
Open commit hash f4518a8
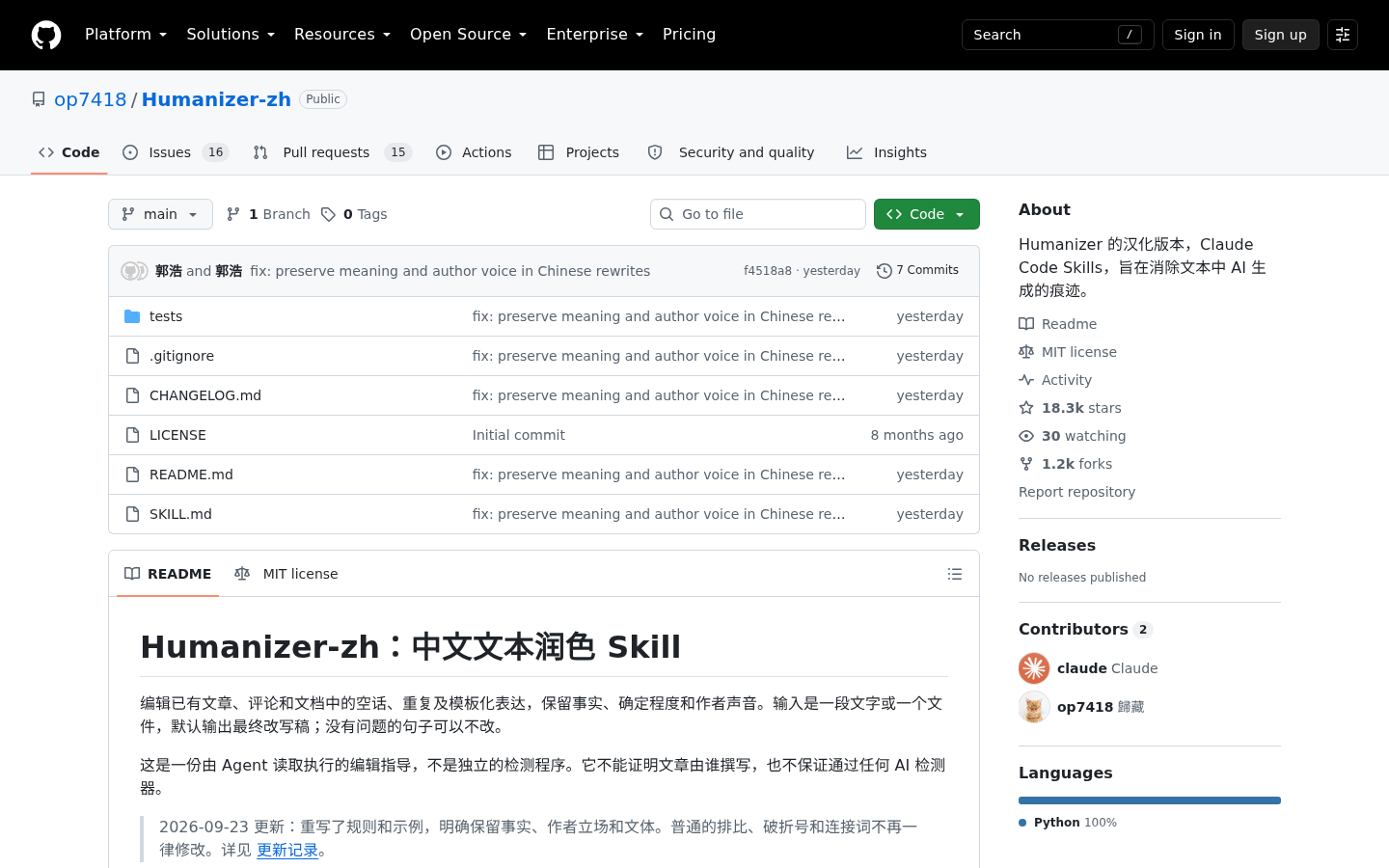click(768, 271)
